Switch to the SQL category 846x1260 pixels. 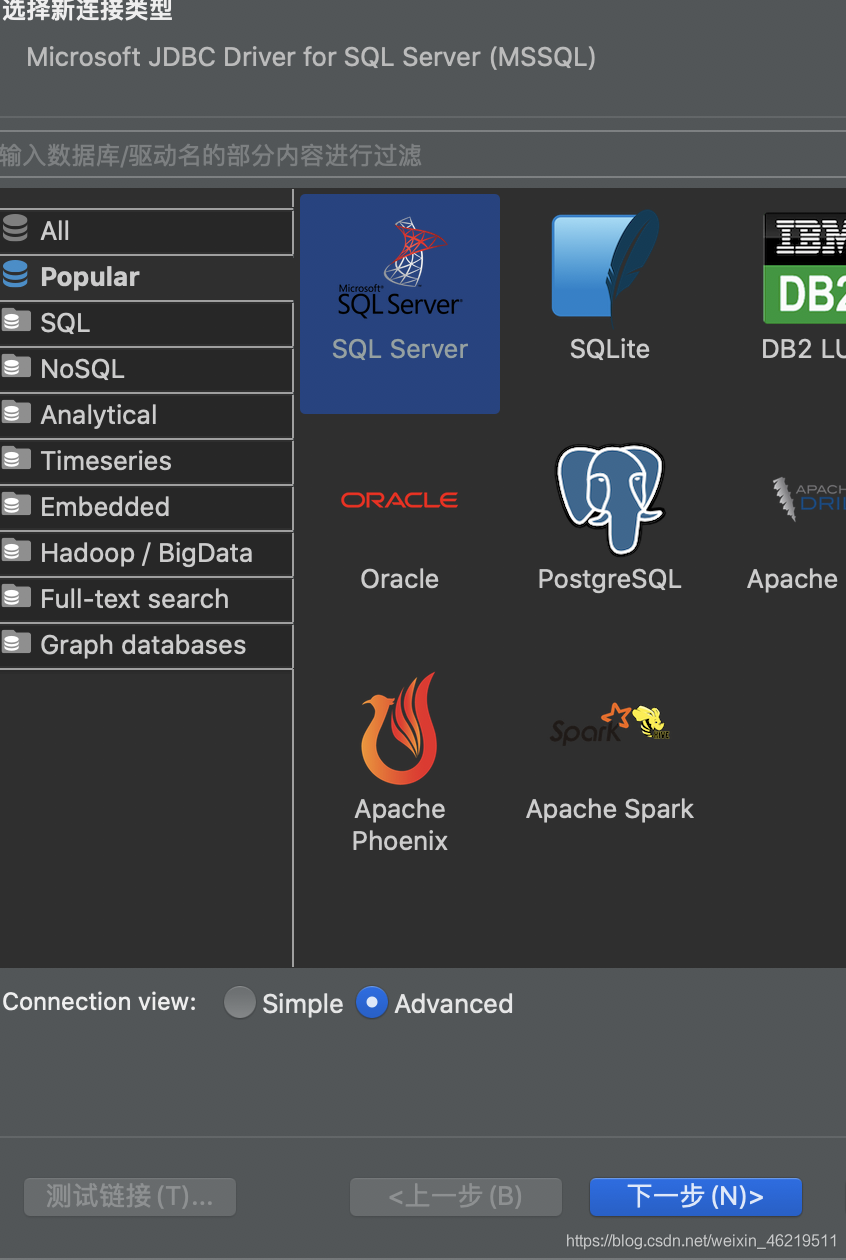146,323
